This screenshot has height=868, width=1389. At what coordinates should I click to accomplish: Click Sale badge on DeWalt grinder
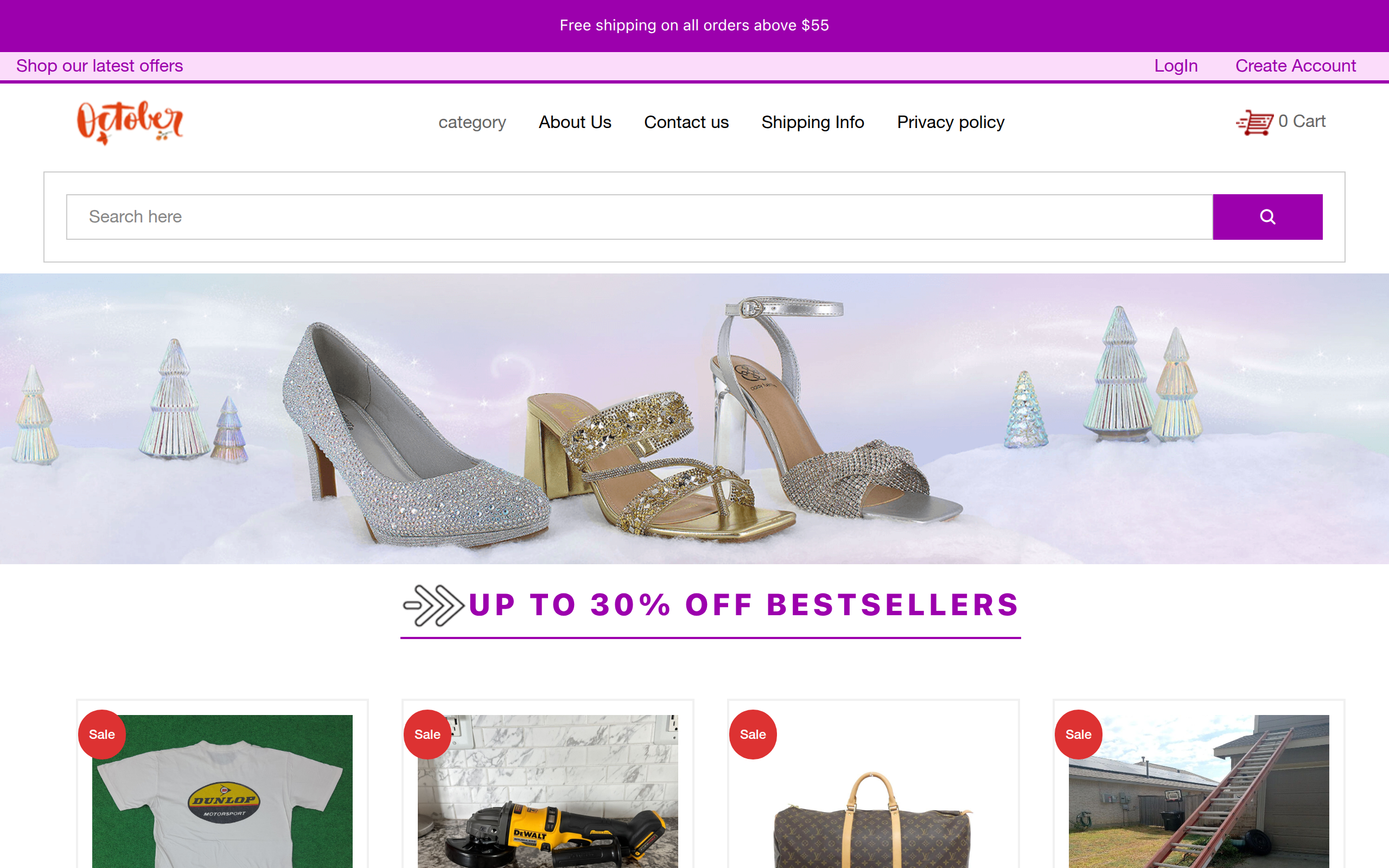tap(427, 734)
